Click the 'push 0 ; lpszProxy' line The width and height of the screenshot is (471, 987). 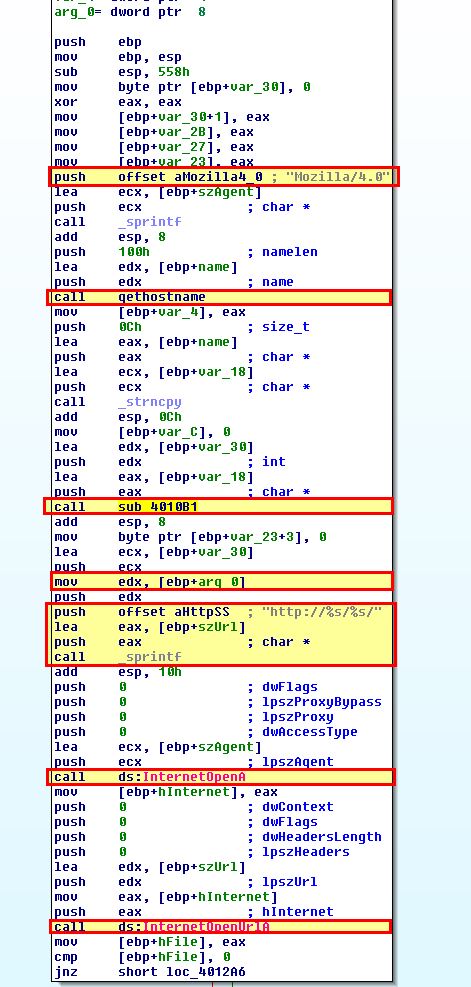194,717
